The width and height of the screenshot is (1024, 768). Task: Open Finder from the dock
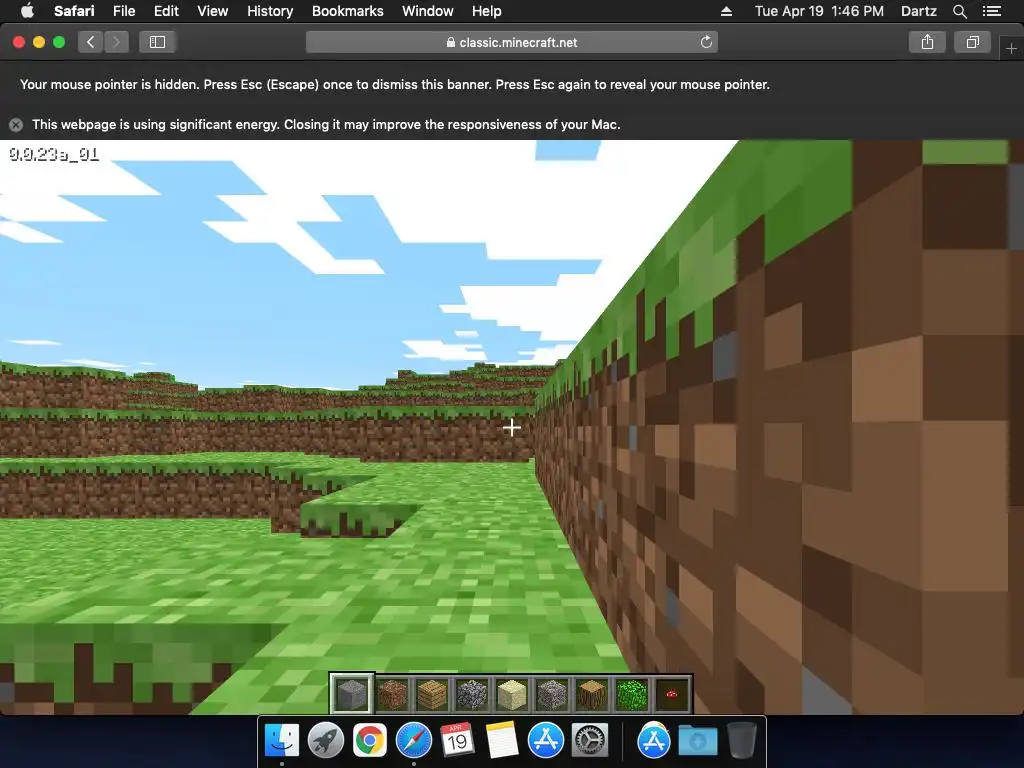click(282, 741)
